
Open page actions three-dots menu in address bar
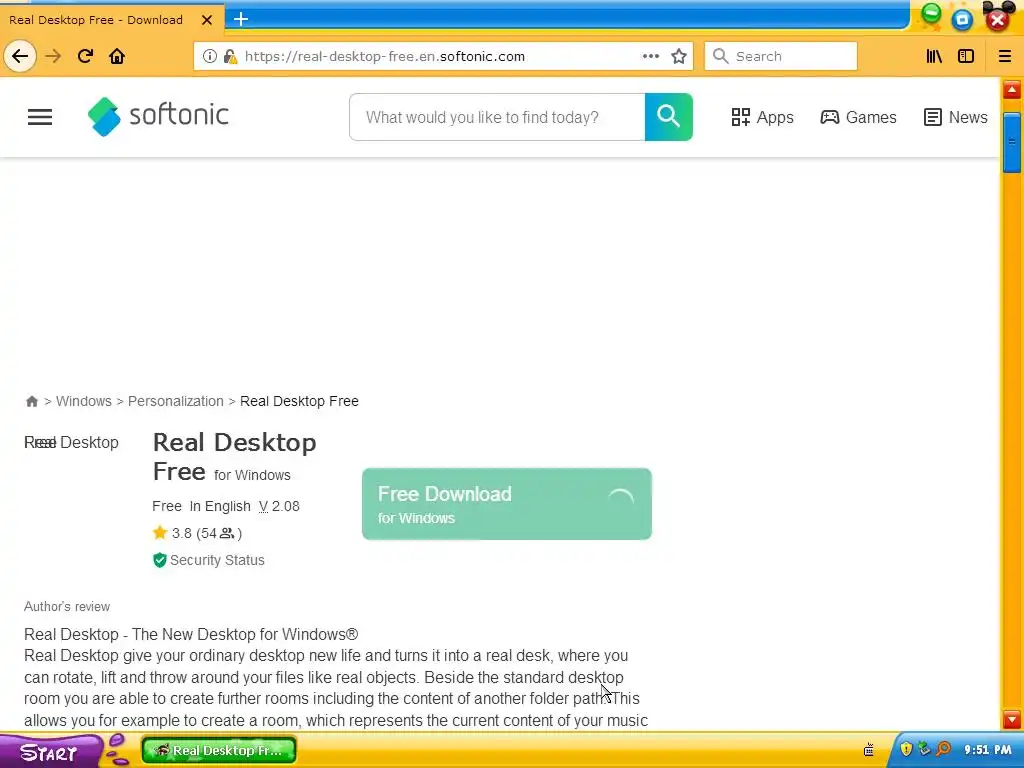click(x=650, y=56)
